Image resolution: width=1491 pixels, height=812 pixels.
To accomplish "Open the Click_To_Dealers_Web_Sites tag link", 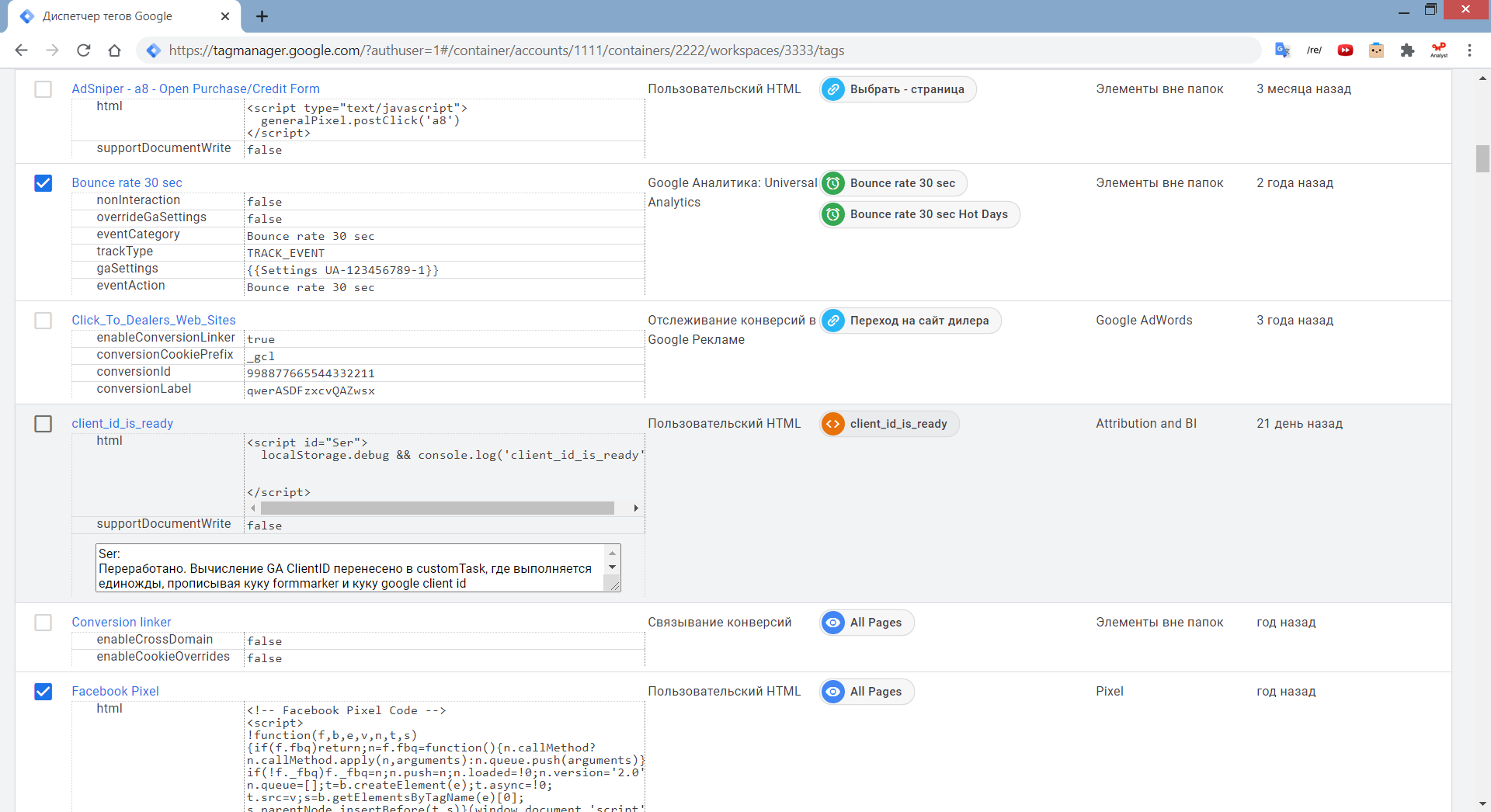I will coord(154,321).
